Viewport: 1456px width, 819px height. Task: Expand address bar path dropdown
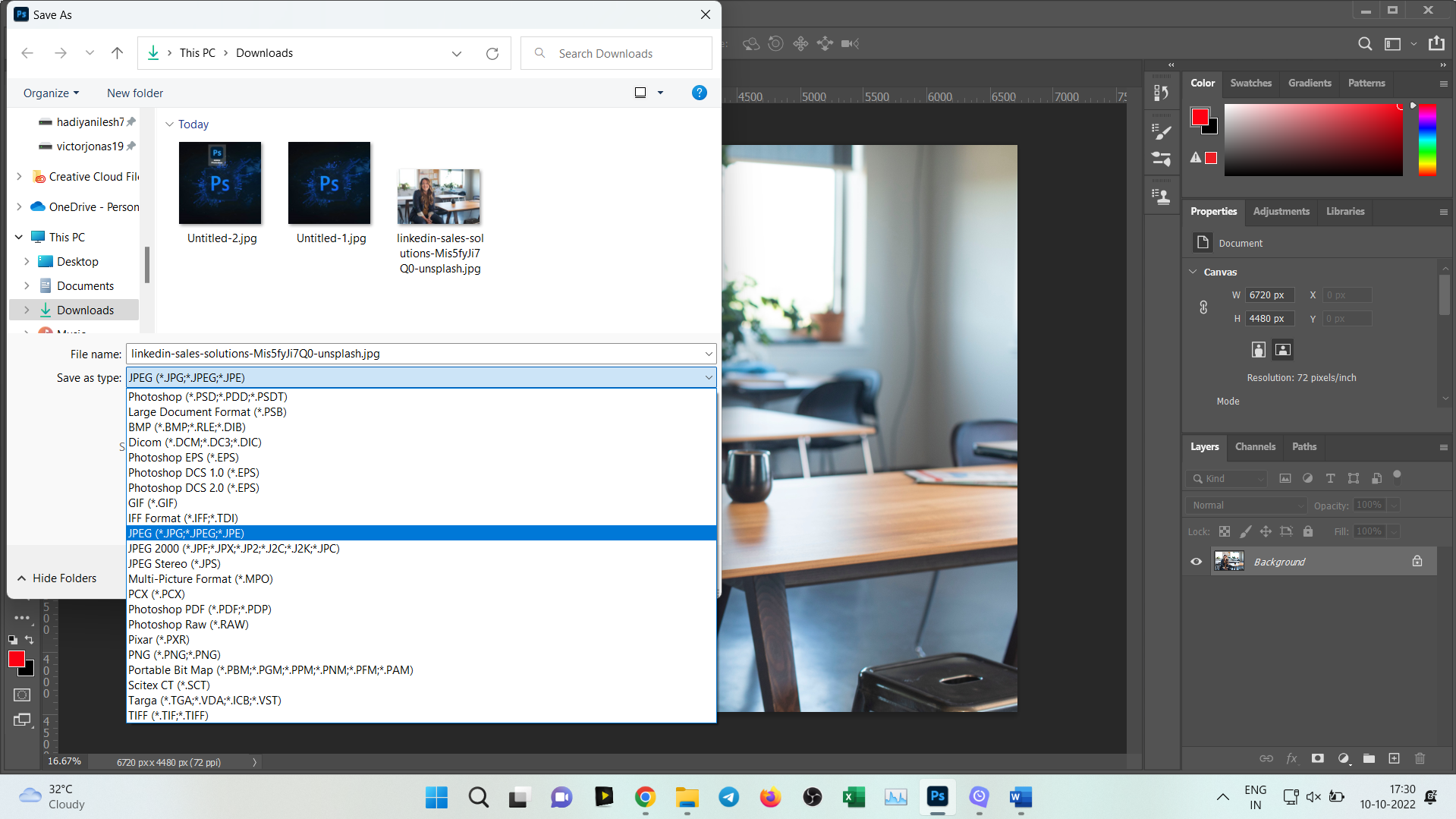pos(457,53)
